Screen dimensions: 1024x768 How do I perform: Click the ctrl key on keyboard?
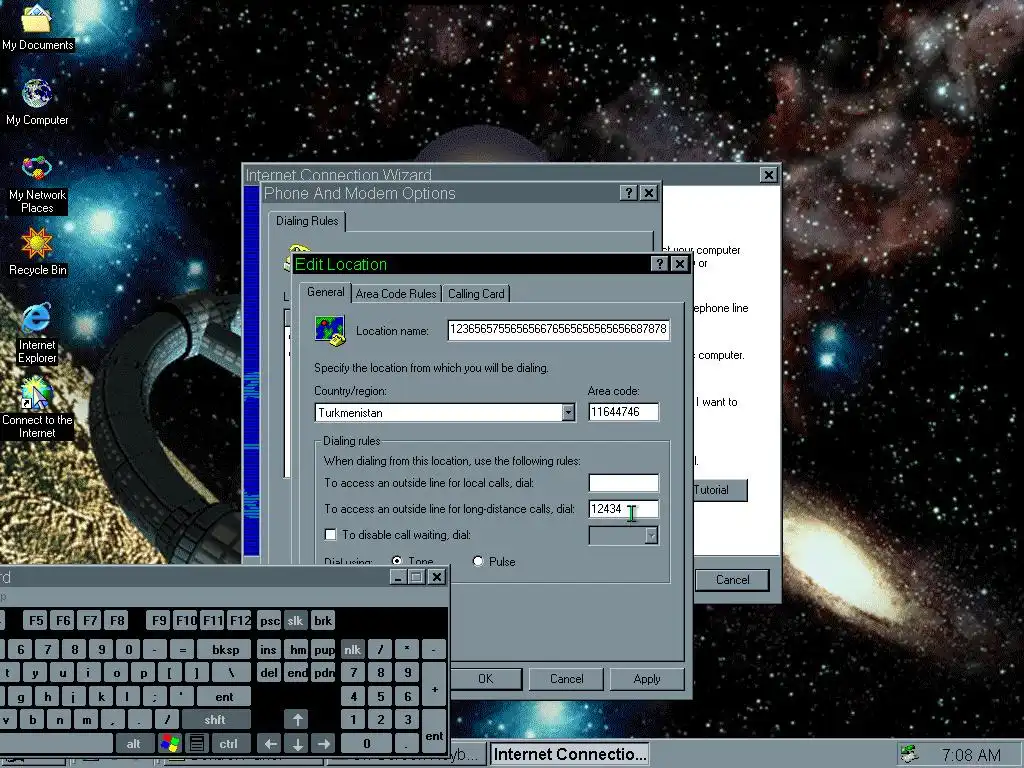pyautogui.click(x=228, y=743)
